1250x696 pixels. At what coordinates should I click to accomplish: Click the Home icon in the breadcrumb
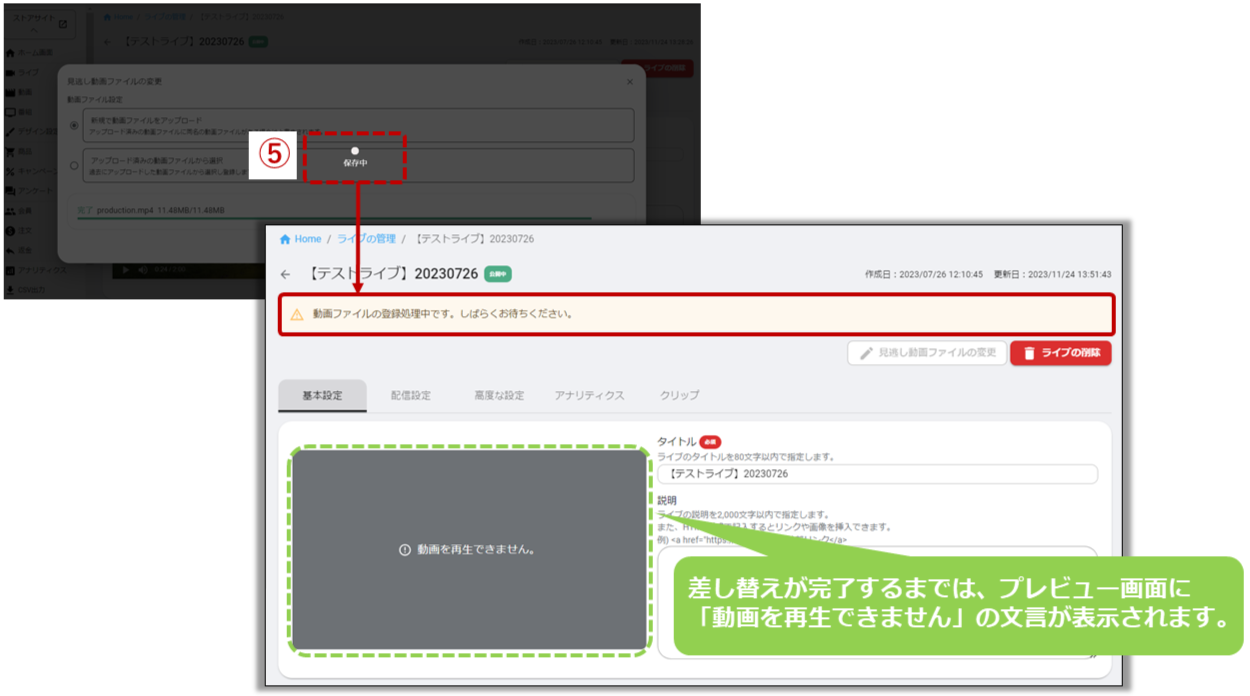coord(285,240)
